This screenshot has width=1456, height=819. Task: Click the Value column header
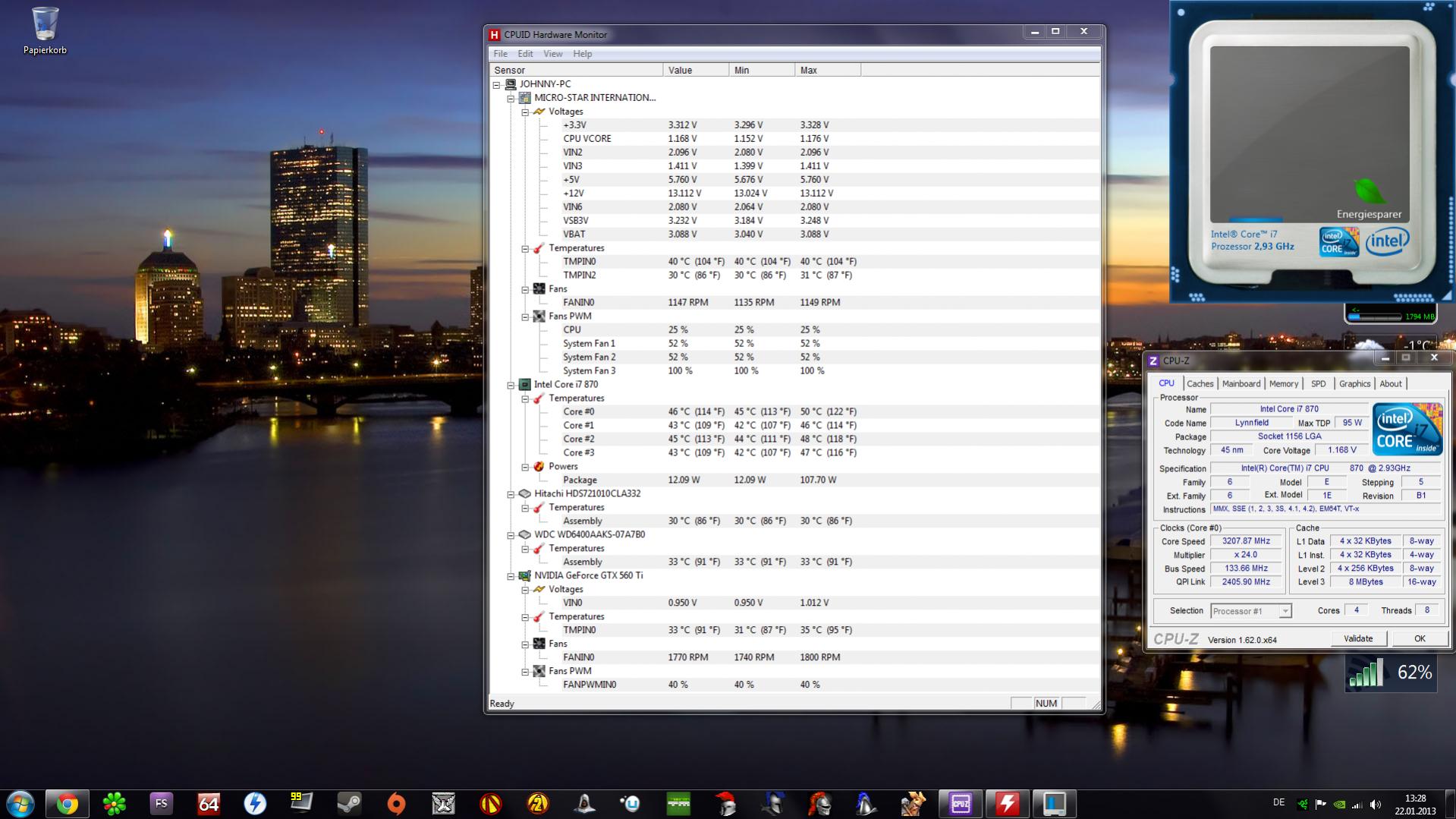pyautogui.click(x=696, y=70)
